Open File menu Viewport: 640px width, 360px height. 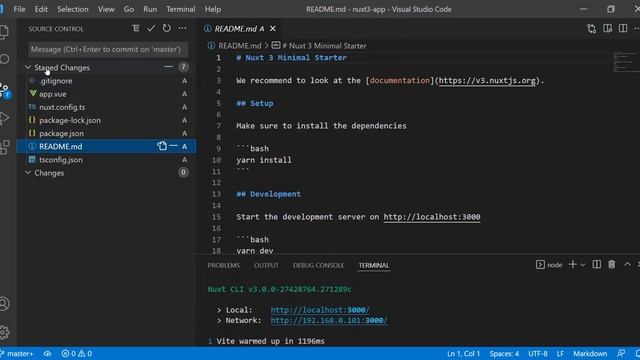point(19,9)
